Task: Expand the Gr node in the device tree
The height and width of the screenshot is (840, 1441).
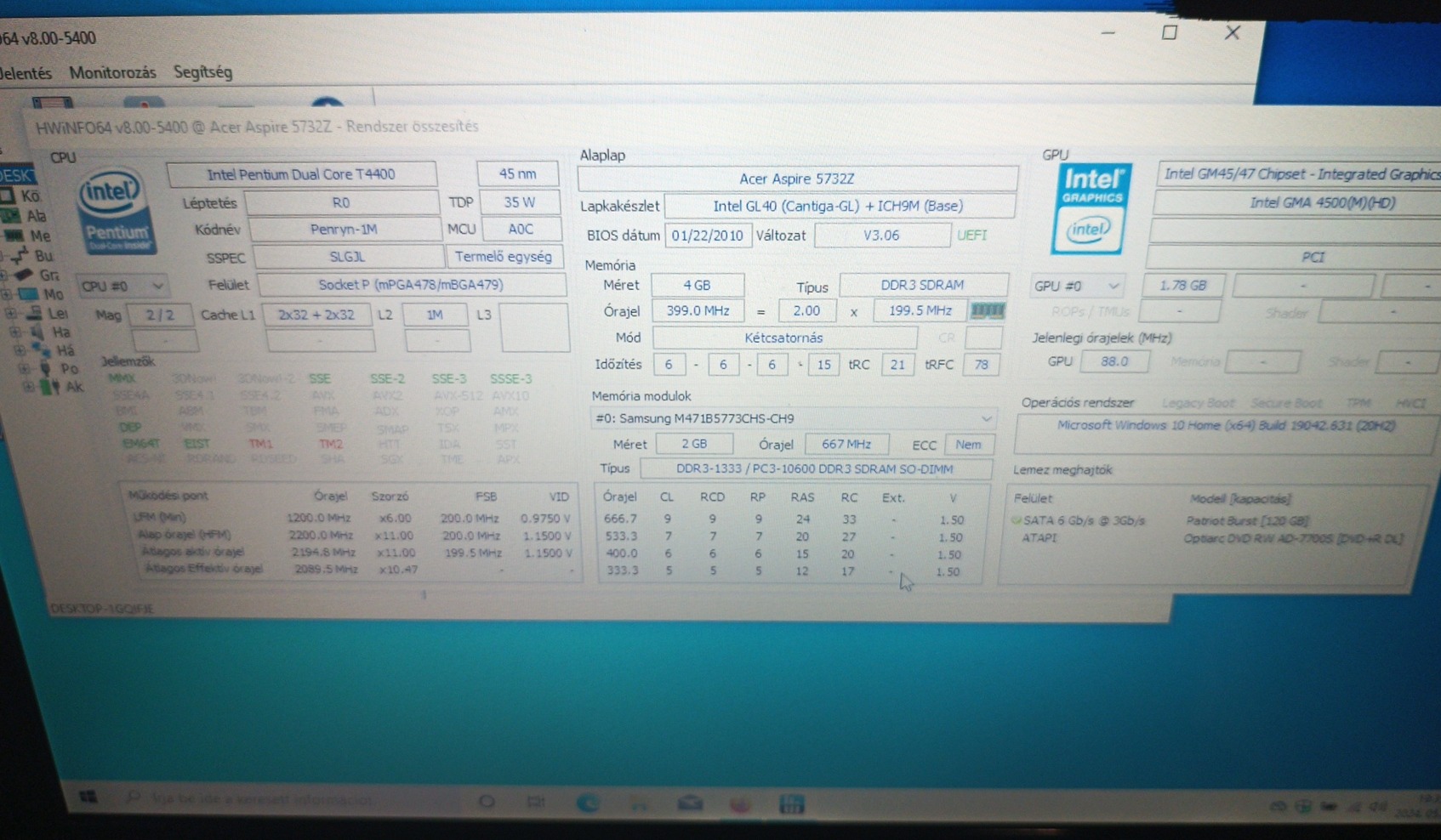Action: click(x=3, y=275)
